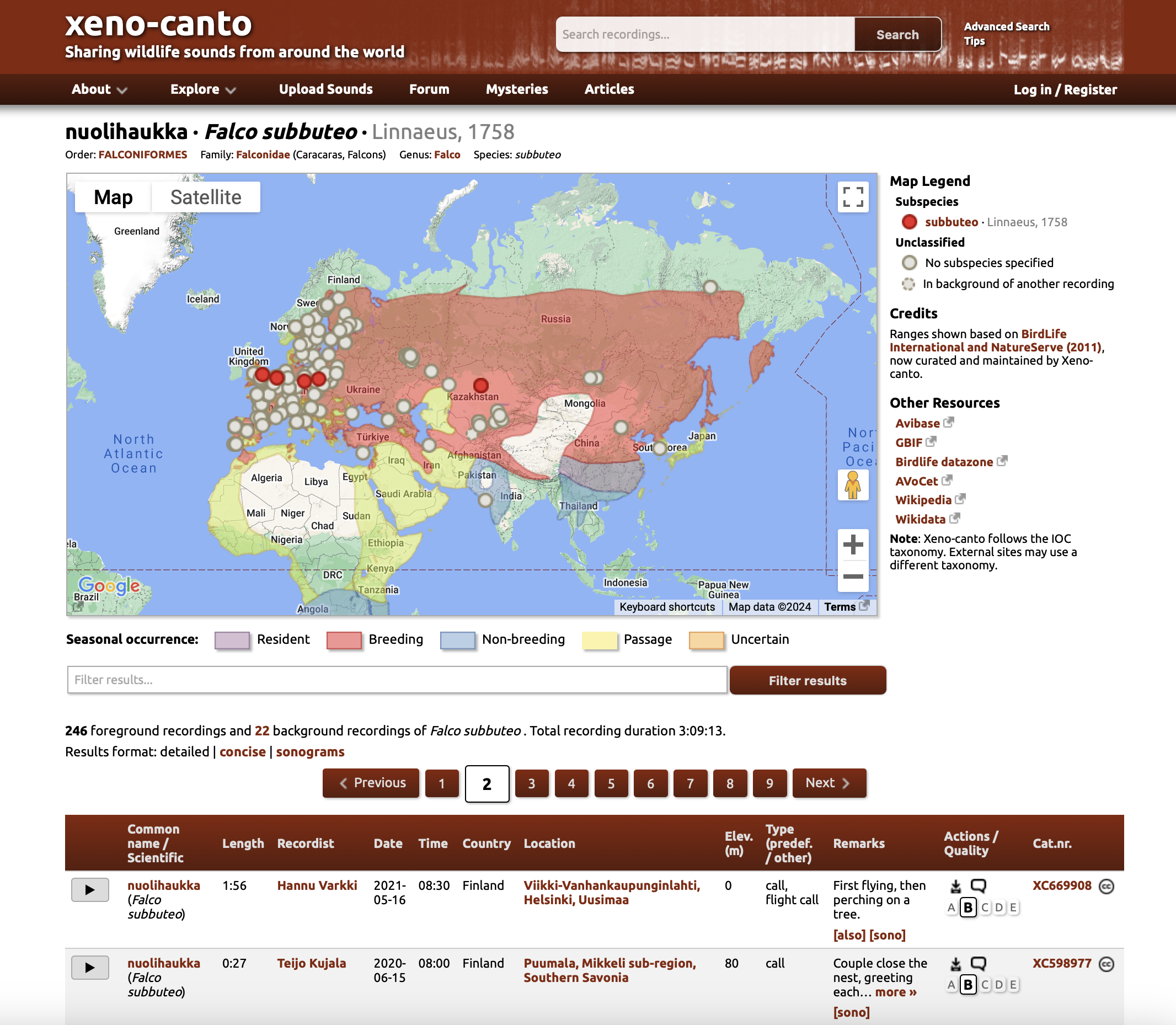This screenshot has height=1025, width=1176.
Task: Switch map to Satellite view
Action: point(206,197)
